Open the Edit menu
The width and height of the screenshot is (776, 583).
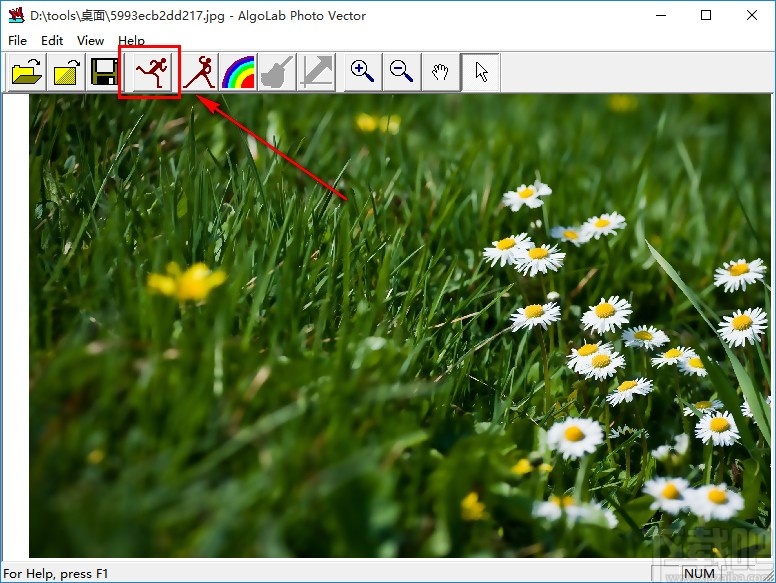[x=52, y=41]
